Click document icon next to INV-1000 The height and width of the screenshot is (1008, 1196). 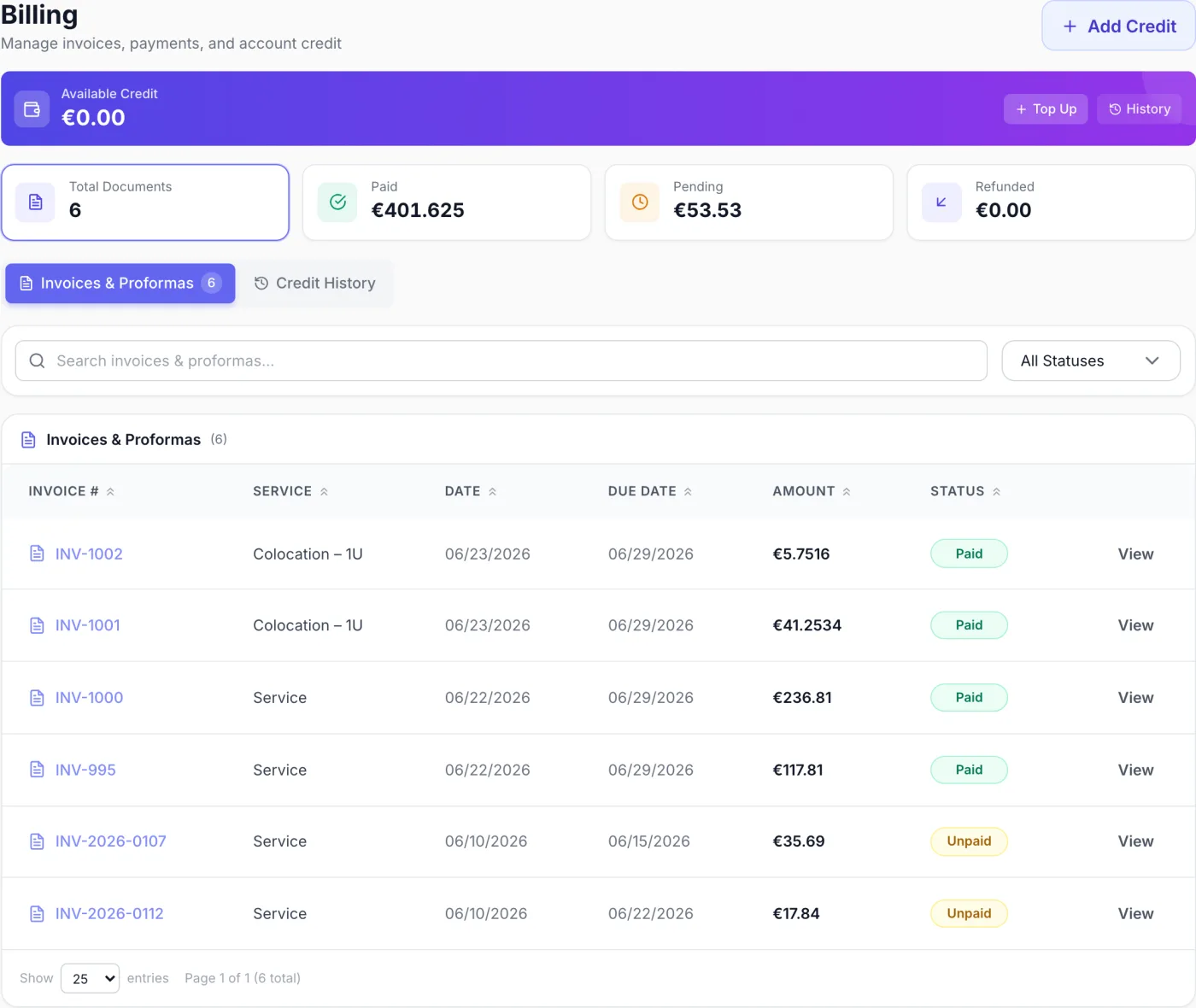click(x=37, y=698)
